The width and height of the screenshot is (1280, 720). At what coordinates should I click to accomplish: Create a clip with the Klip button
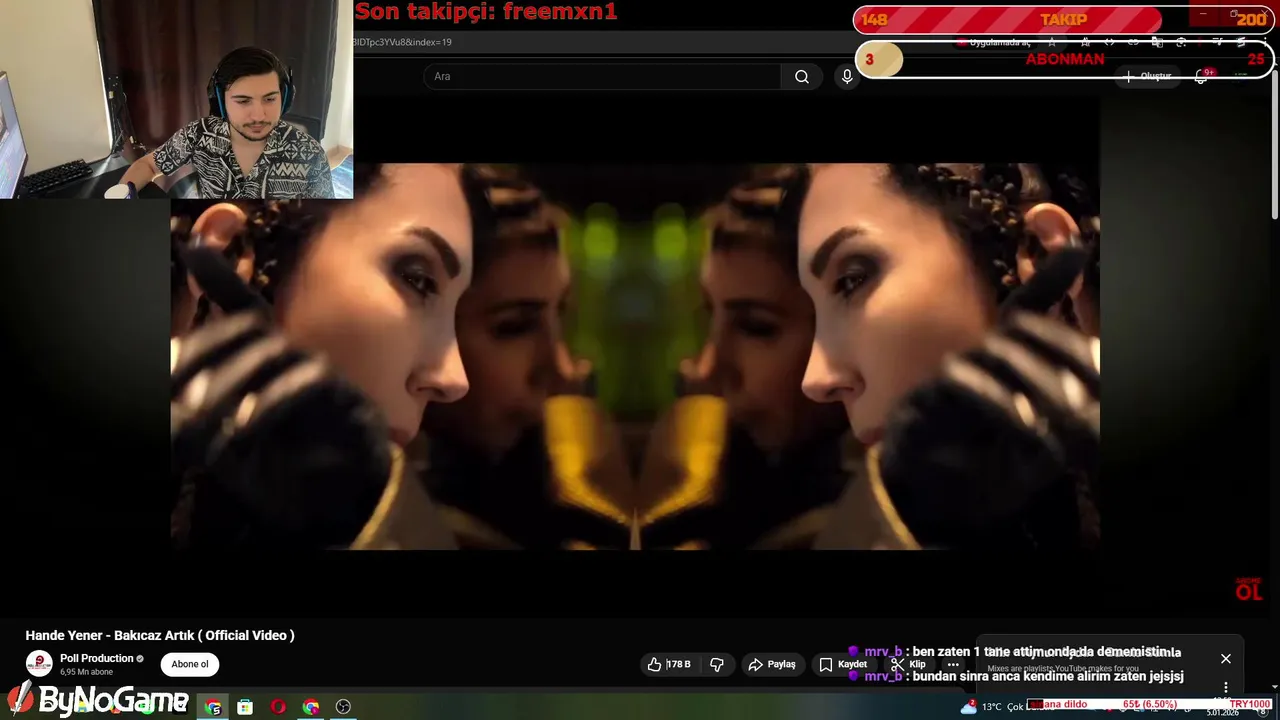pyautogui.click(x=908, y=664)
